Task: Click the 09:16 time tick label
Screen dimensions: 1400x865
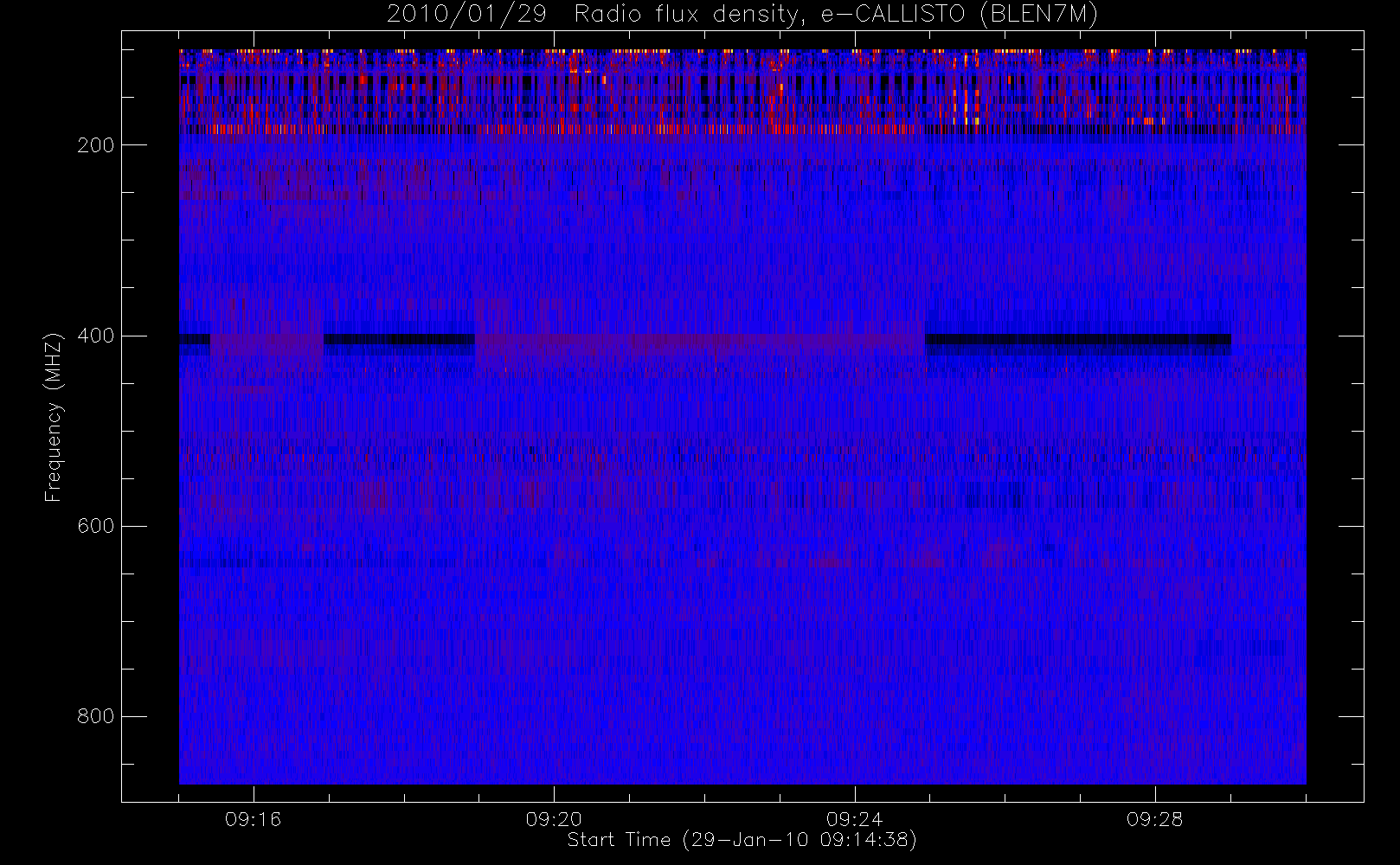Action: pyautogui.click(x=254, y=819)
